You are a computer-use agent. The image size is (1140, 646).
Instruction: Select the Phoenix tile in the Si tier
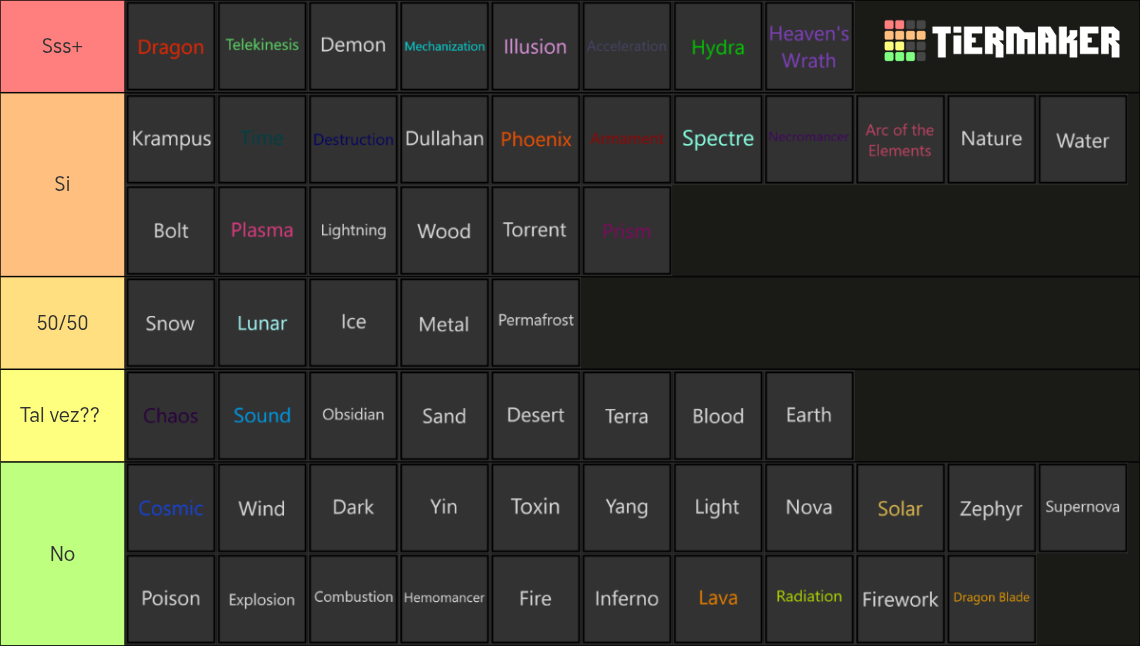pyautogui.click(x=535, y=139)
